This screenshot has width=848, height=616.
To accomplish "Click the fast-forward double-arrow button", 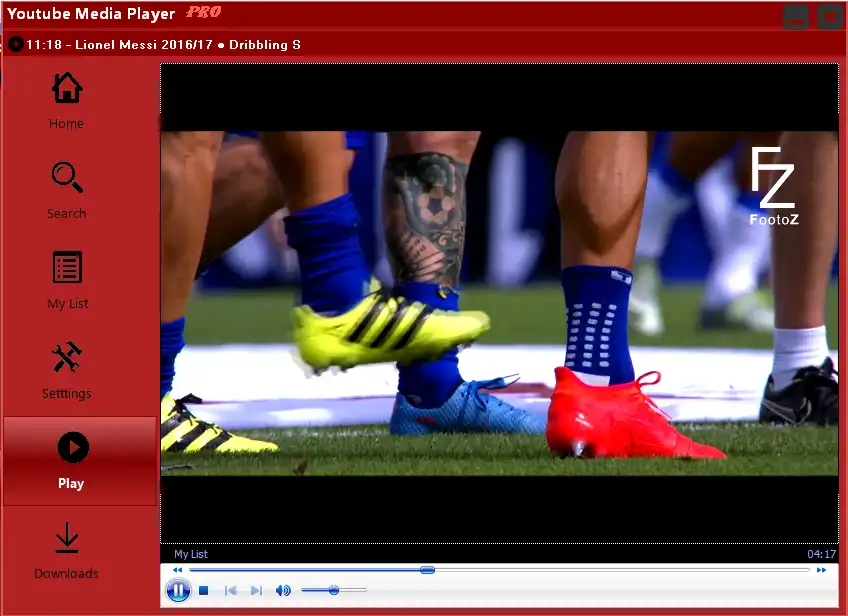I will click(x=821, y=570).
